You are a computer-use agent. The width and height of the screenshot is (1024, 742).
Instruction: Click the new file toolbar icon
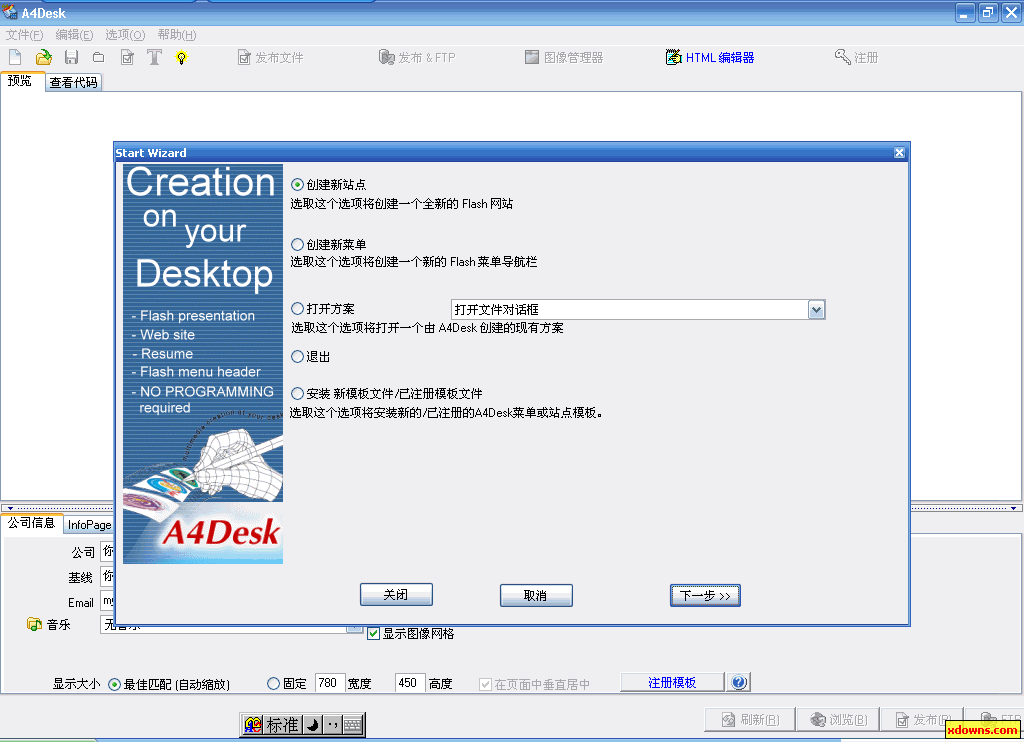point(15,57)
